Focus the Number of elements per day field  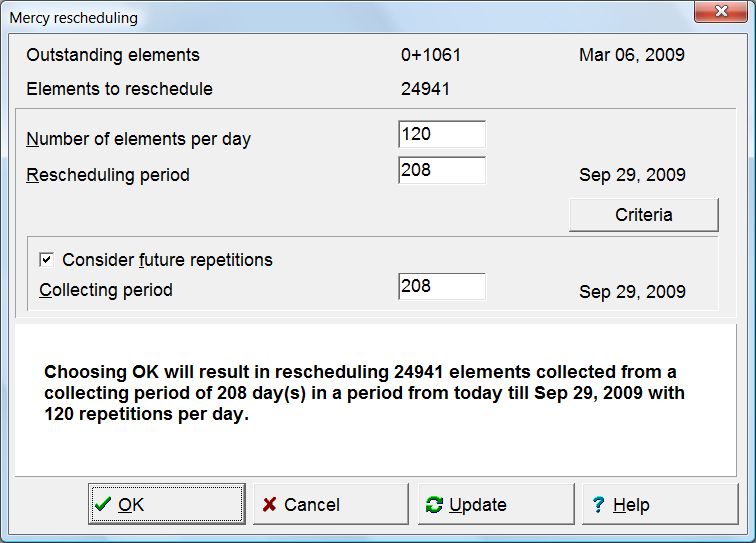[441, 135]
